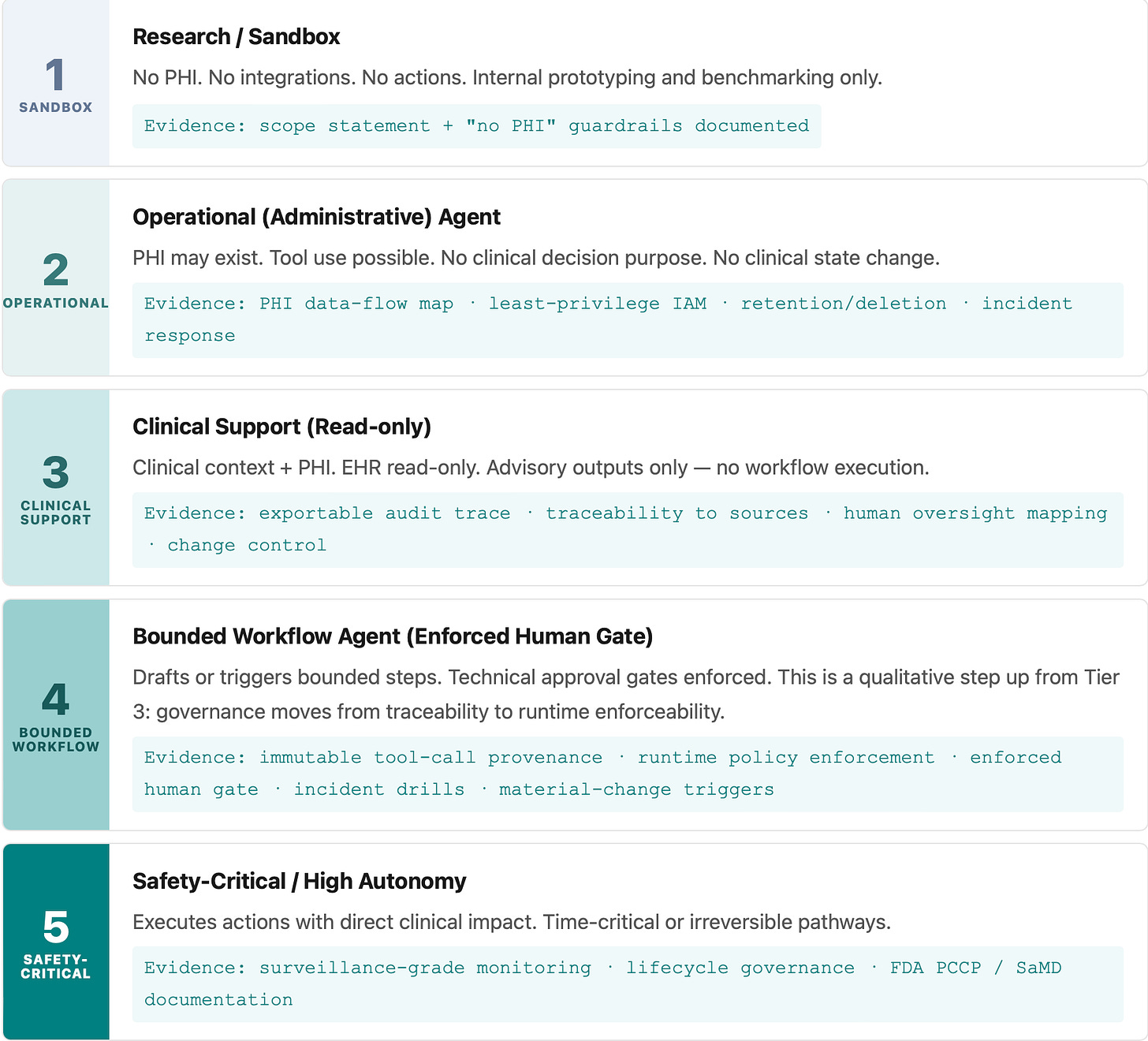Select the 'Safety-Critical / High Autonomy' heading
The height and width of the screenshot is (1041, 1148).
point(300,881)
